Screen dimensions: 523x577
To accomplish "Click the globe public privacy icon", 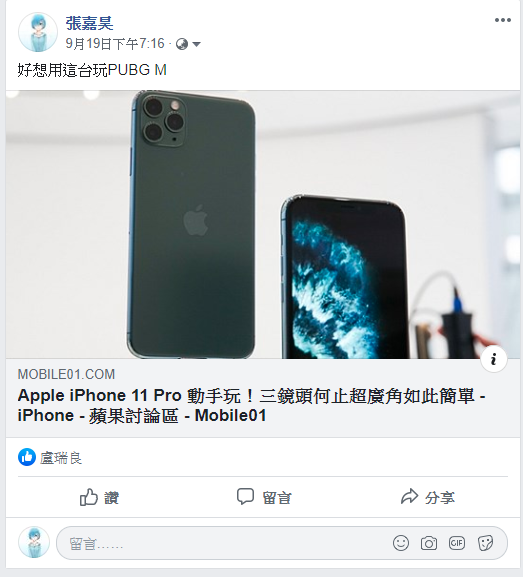I will [182, 44].
